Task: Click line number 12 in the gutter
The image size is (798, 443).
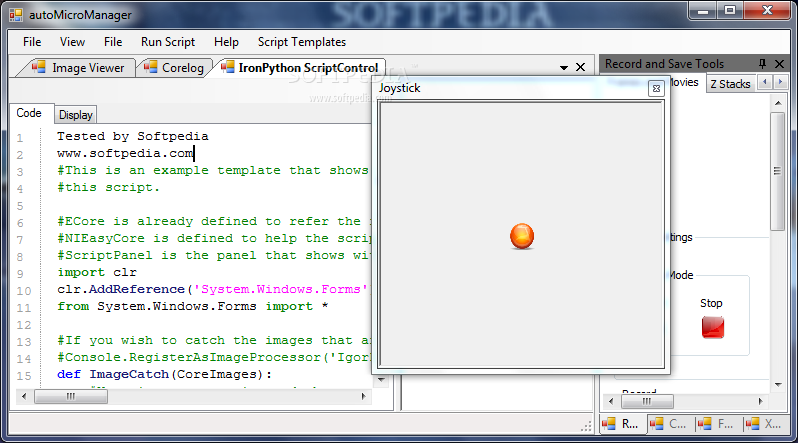Action: tap(24, 325)
